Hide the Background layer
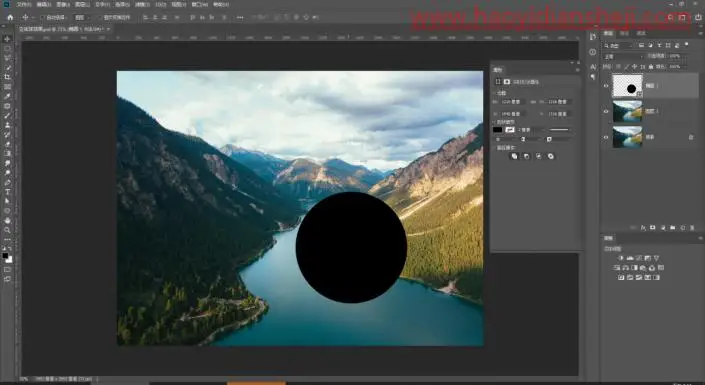The image size is (705, 385). (606, 137)
